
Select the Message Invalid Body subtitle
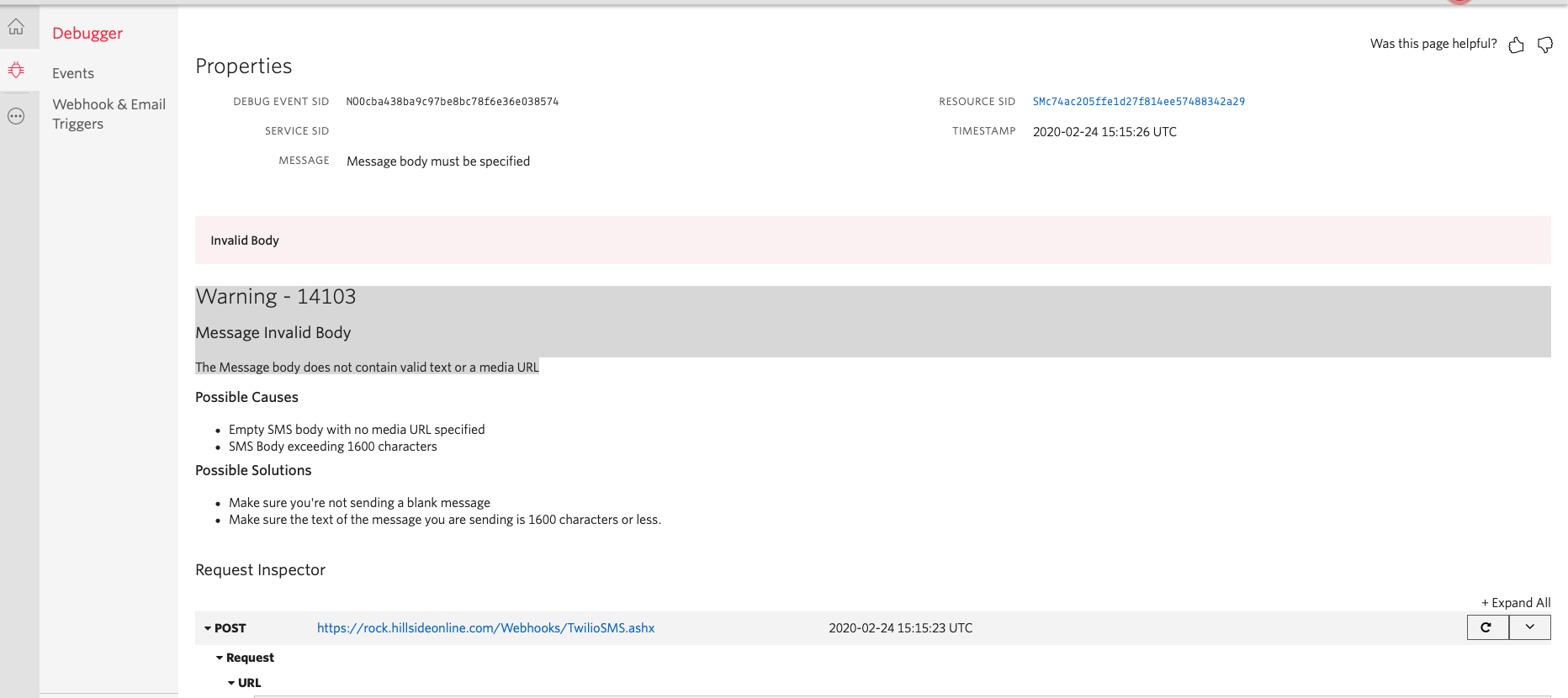click(x=273, y=333)
